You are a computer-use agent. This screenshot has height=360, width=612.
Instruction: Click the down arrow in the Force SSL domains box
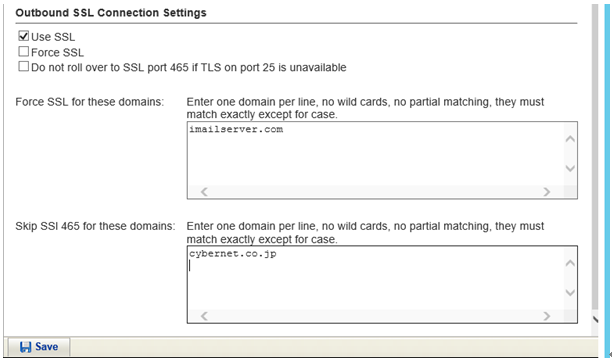[570, 168]
